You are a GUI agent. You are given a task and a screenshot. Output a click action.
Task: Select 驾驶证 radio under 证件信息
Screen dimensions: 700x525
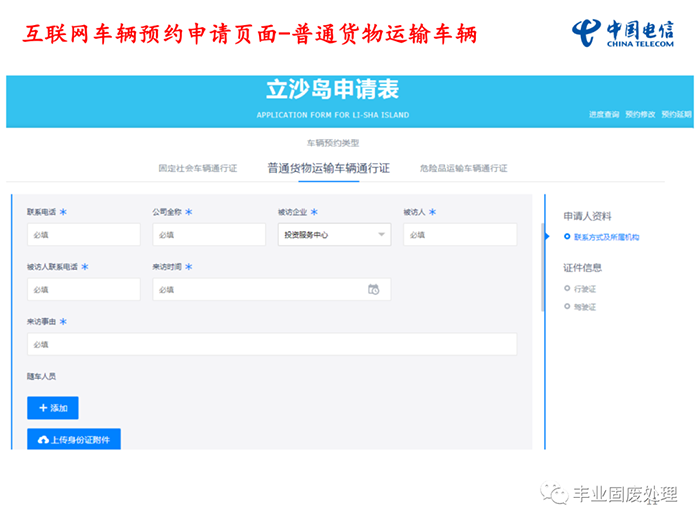coord(567,306)
